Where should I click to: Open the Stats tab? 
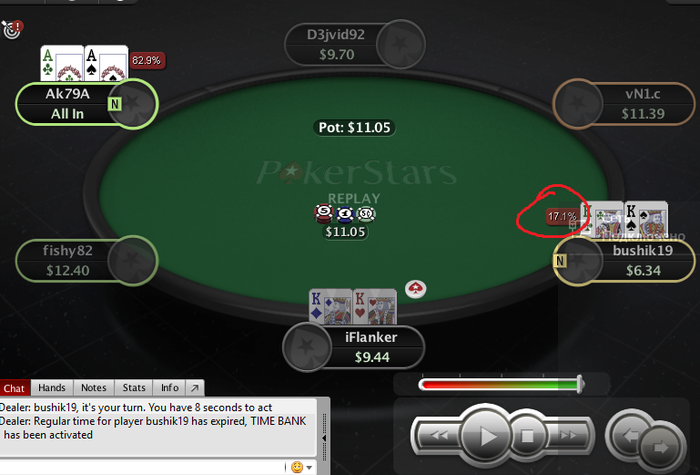tap(134, 388)
